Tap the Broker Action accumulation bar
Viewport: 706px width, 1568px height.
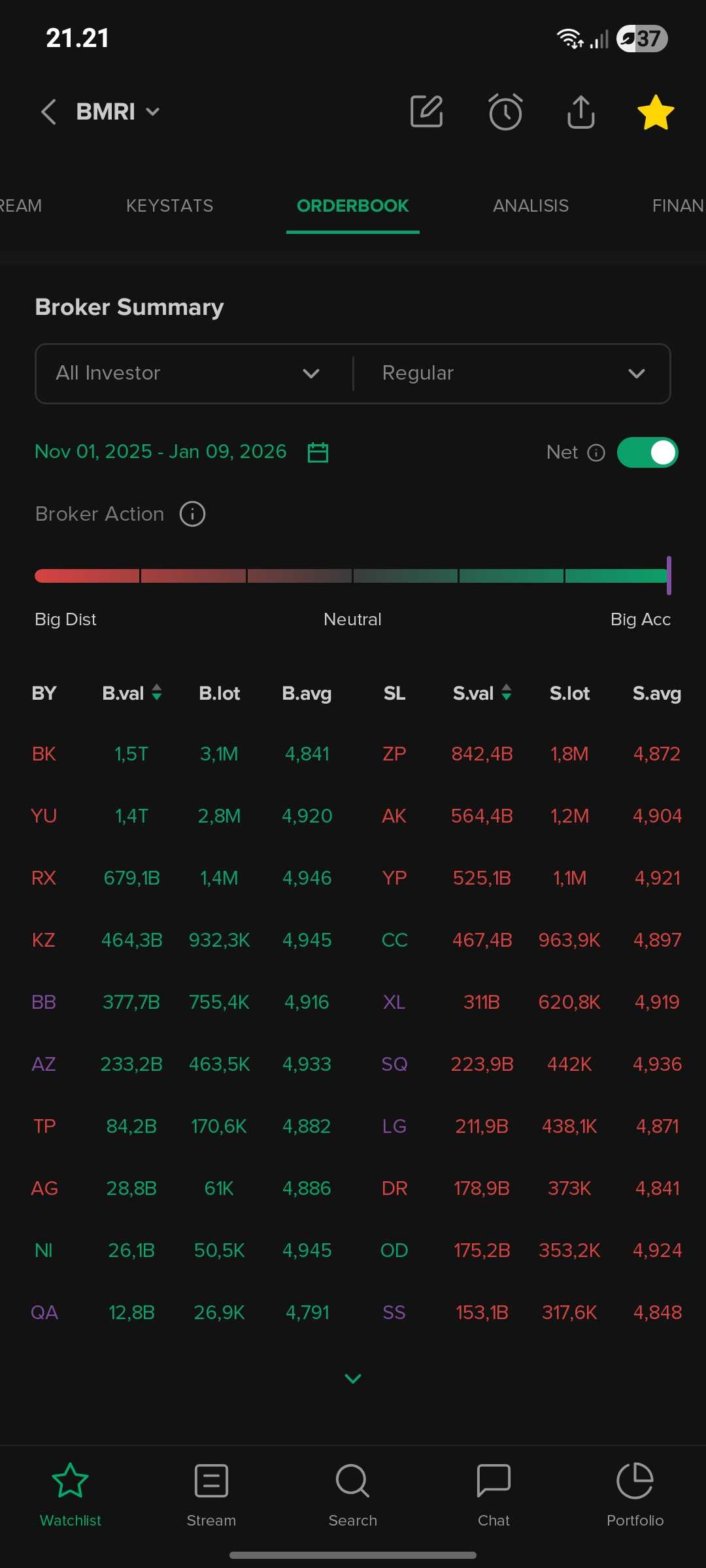353,576
